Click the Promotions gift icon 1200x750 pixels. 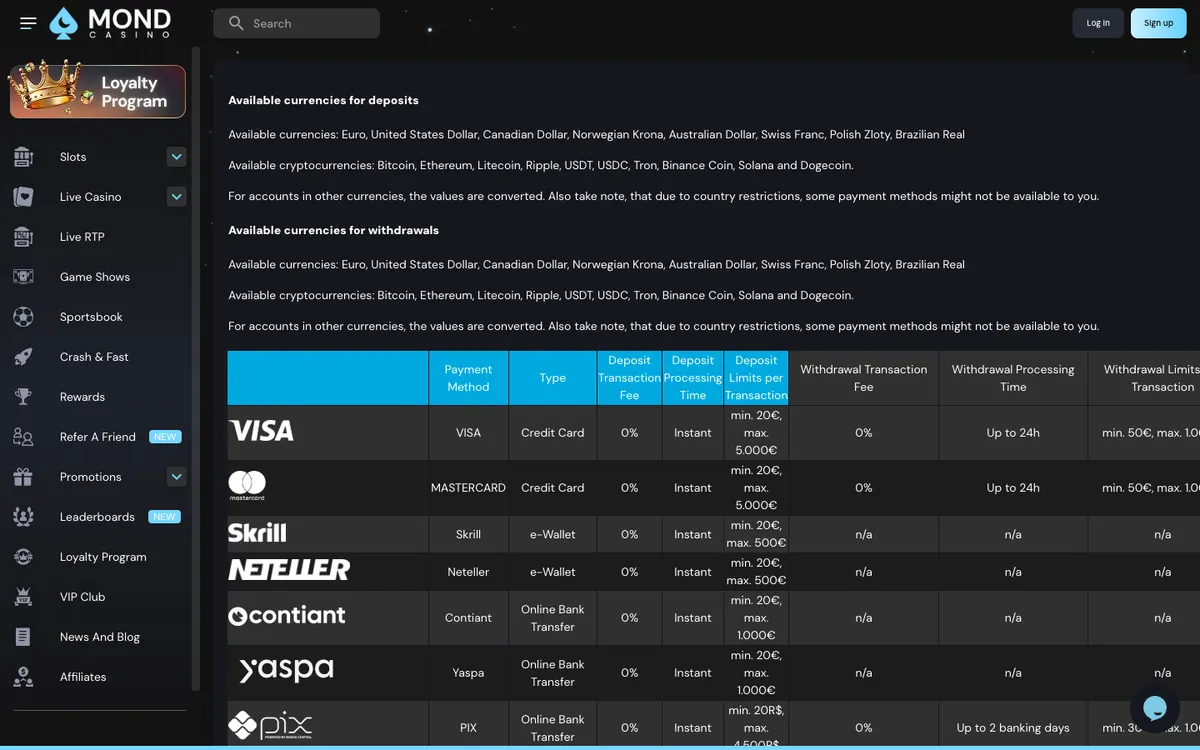[23, 477]
